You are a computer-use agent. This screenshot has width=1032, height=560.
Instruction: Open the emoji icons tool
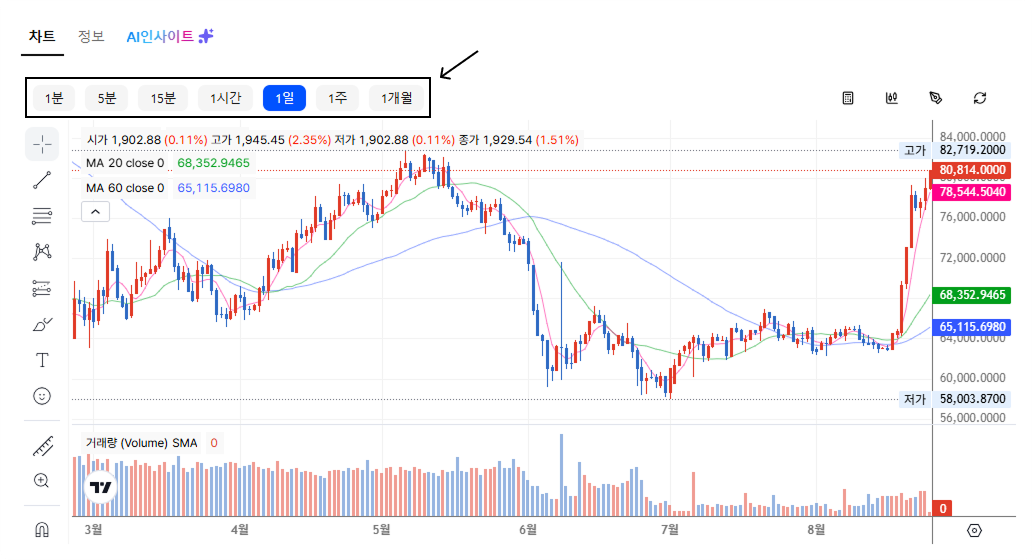tap(42, 396)
